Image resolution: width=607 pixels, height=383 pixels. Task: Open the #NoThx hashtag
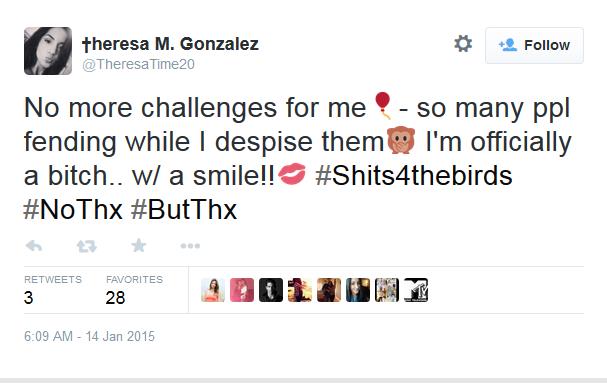[x=73, y=210]
